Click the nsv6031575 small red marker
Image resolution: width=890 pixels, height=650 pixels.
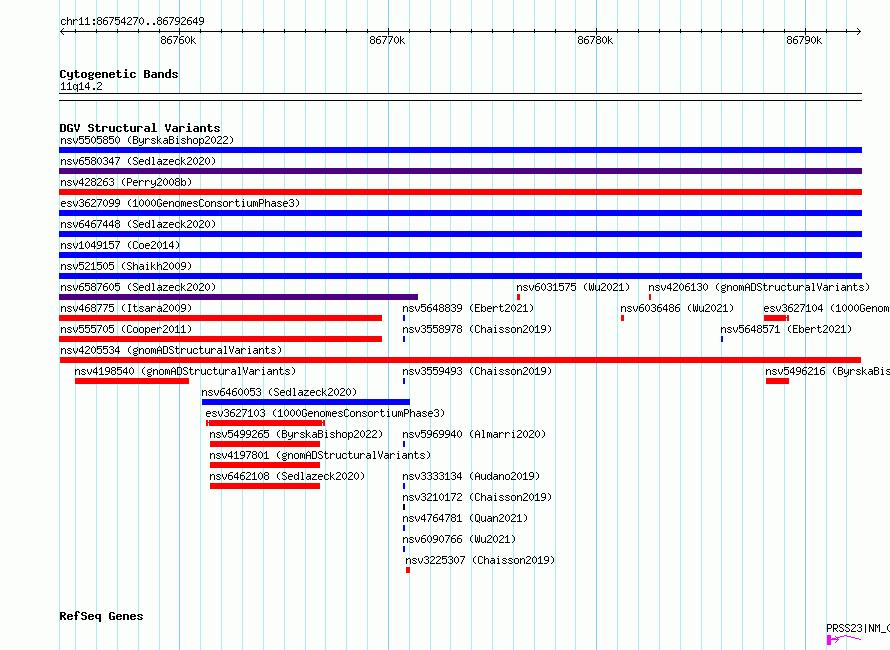pyautogui.click(x=518, y=297)
